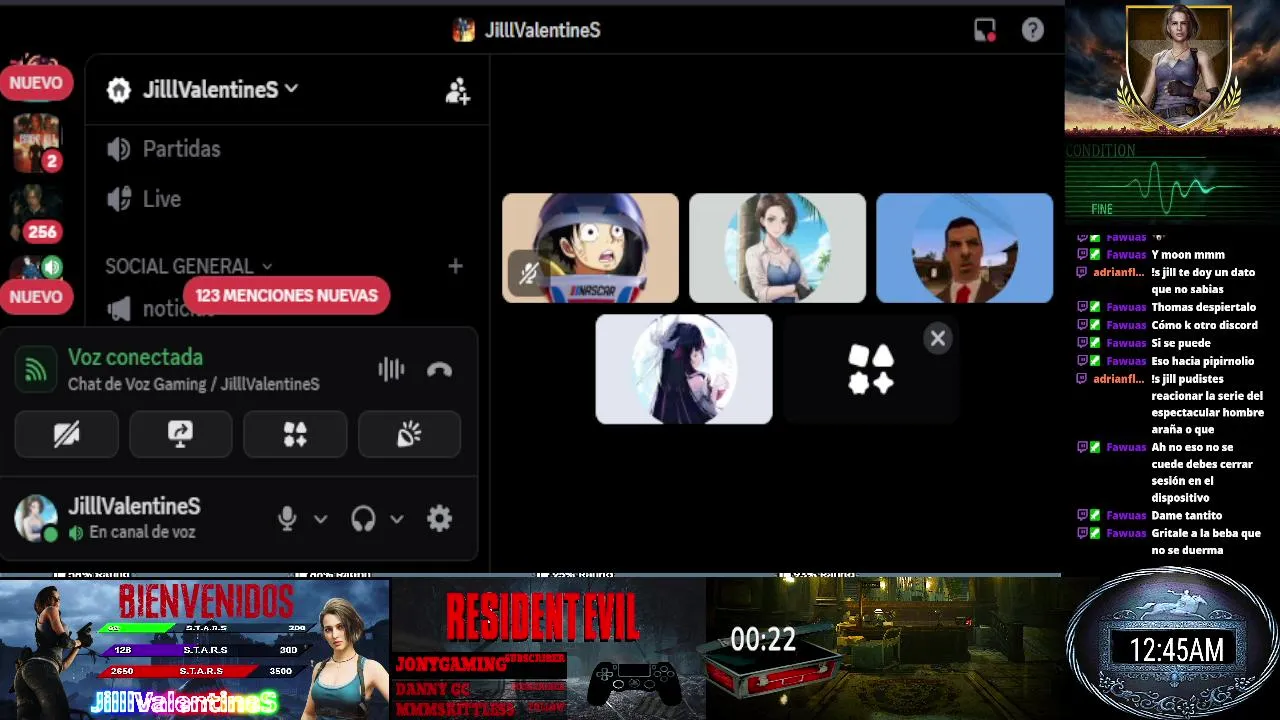Toggle noise suppression waveform icon
Viewport: 1280px width, 720px height.
[391, 370]
